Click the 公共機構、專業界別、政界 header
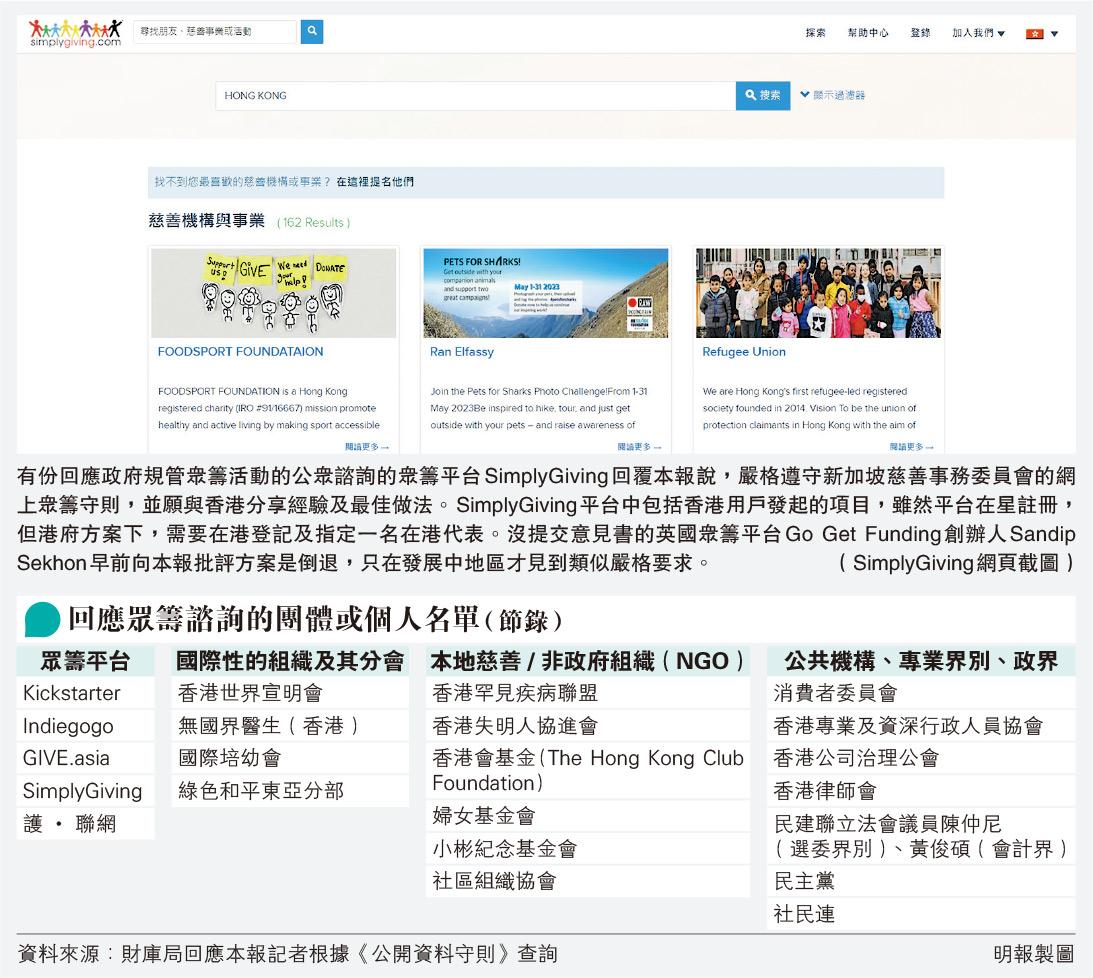1093x978 pixels. coord(921,661)
